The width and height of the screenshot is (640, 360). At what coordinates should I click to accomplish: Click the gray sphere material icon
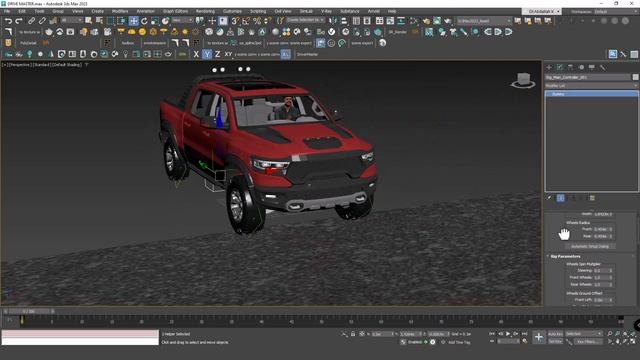[x=276, y=32]
